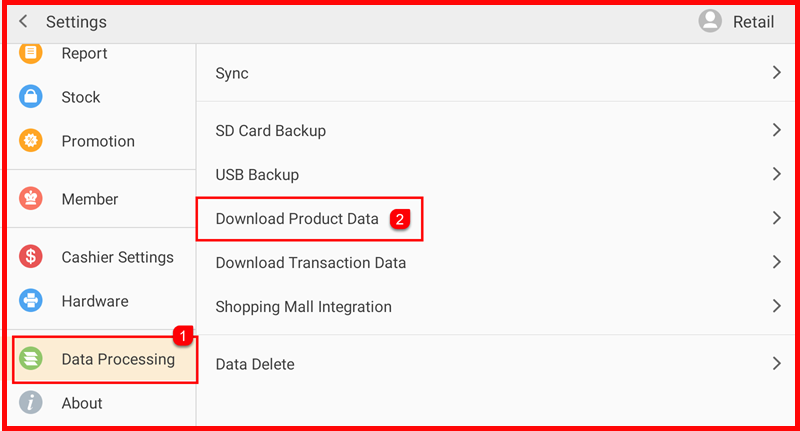Select Data Processing in the sidebar
This screenshot has height=431, width=800.
point(117,359)
